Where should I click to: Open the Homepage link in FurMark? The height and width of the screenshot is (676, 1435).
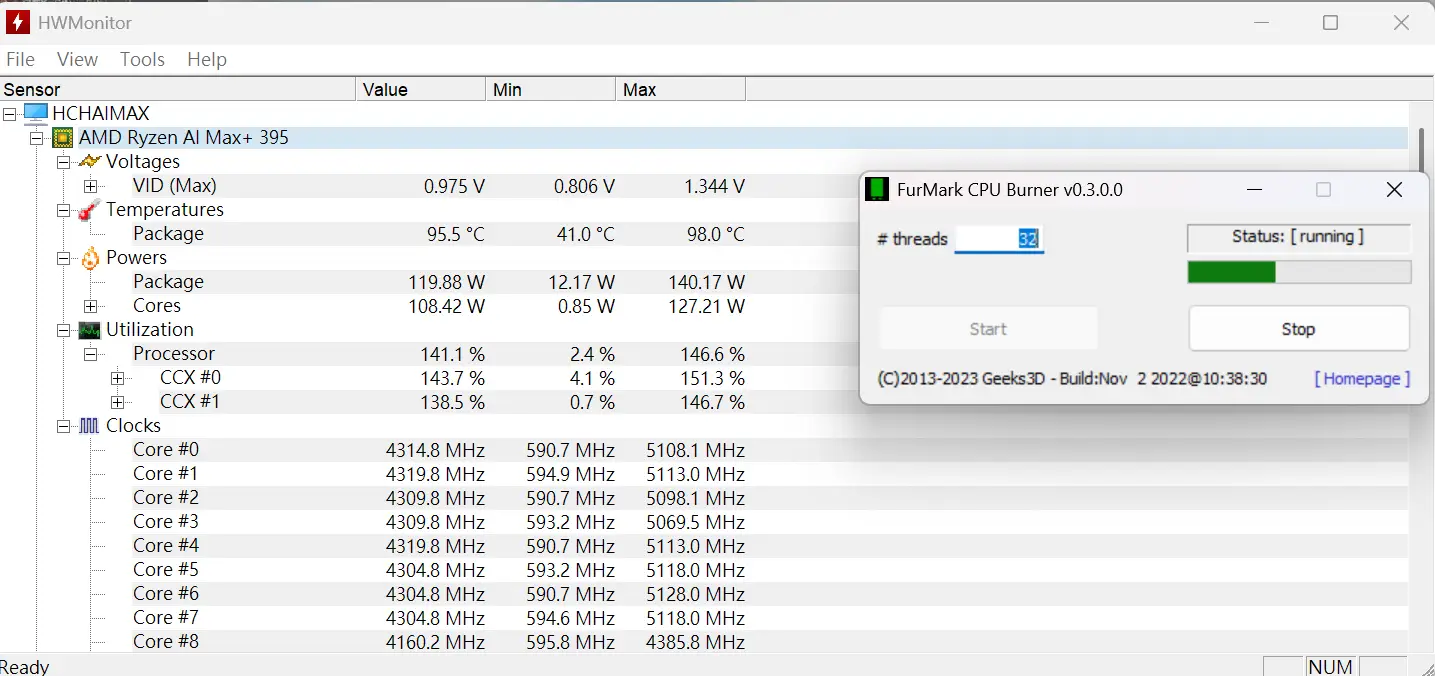1362,378
